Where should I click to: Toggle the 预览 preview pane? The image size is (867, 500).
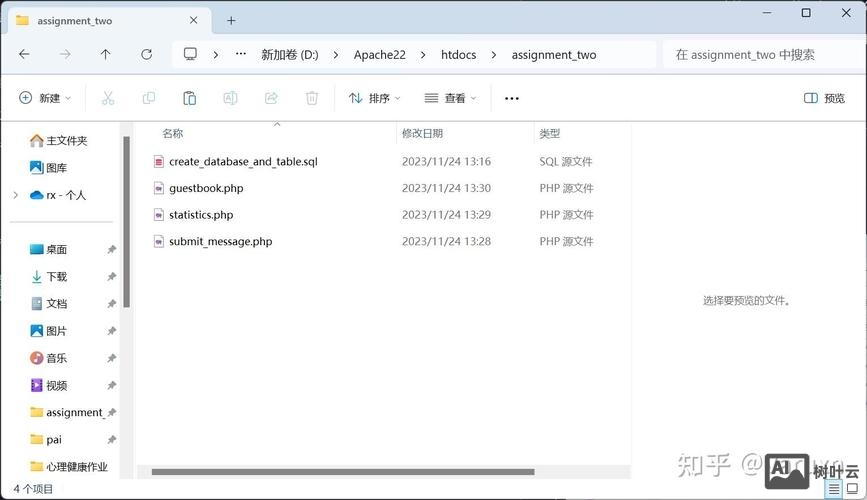click(824, 98)
